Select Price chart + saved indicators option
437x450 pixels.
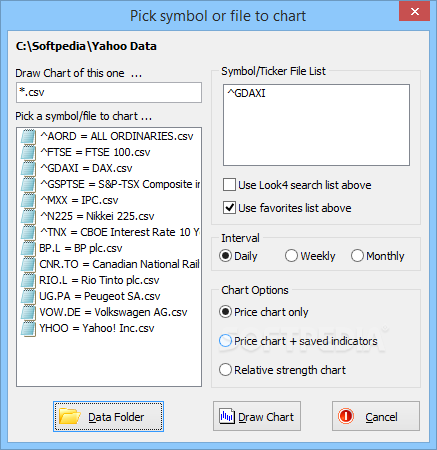click(x=225, y=341)
